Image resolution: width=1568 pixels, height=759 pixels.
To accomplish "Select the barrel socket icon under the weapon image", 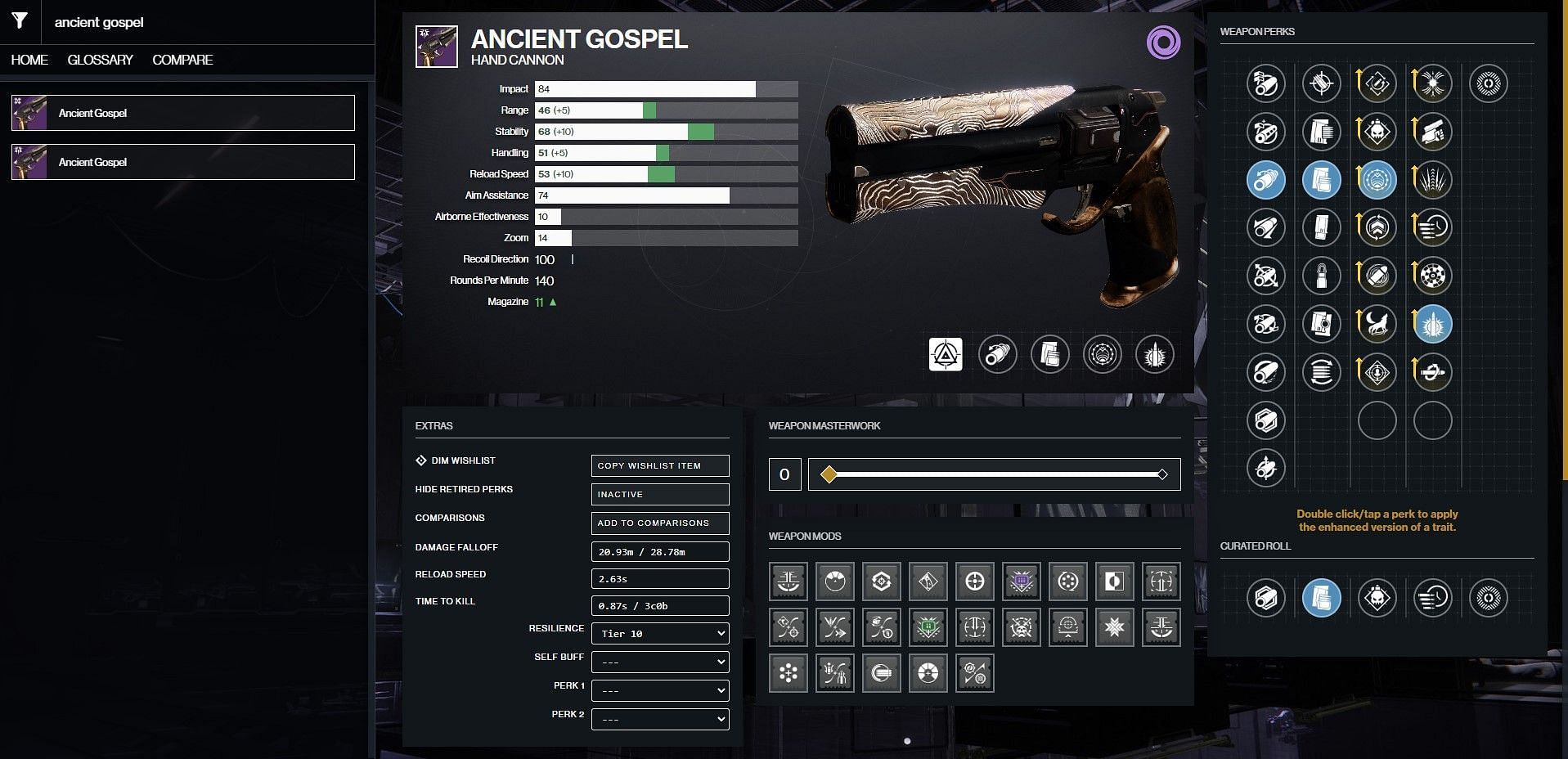I will pyautogui.click(x=998, y=354).
